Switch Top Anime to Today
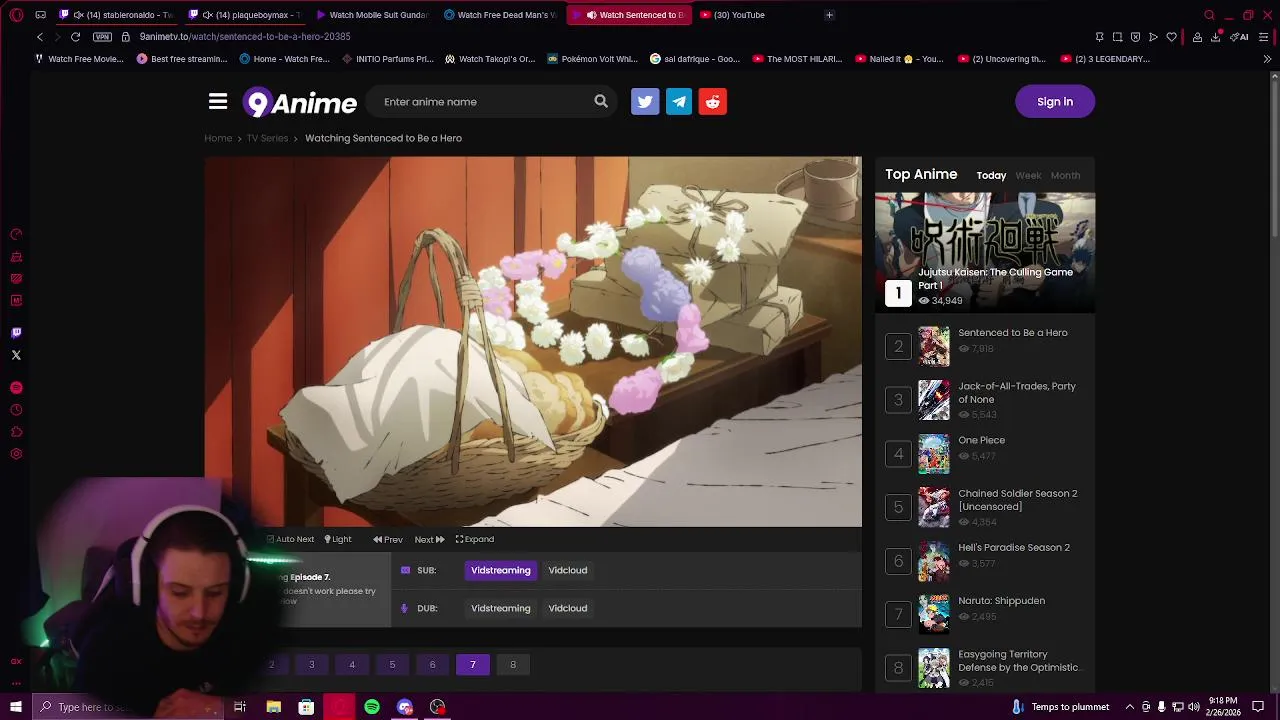Screen dimensions: 1280x720 (991, 176)
